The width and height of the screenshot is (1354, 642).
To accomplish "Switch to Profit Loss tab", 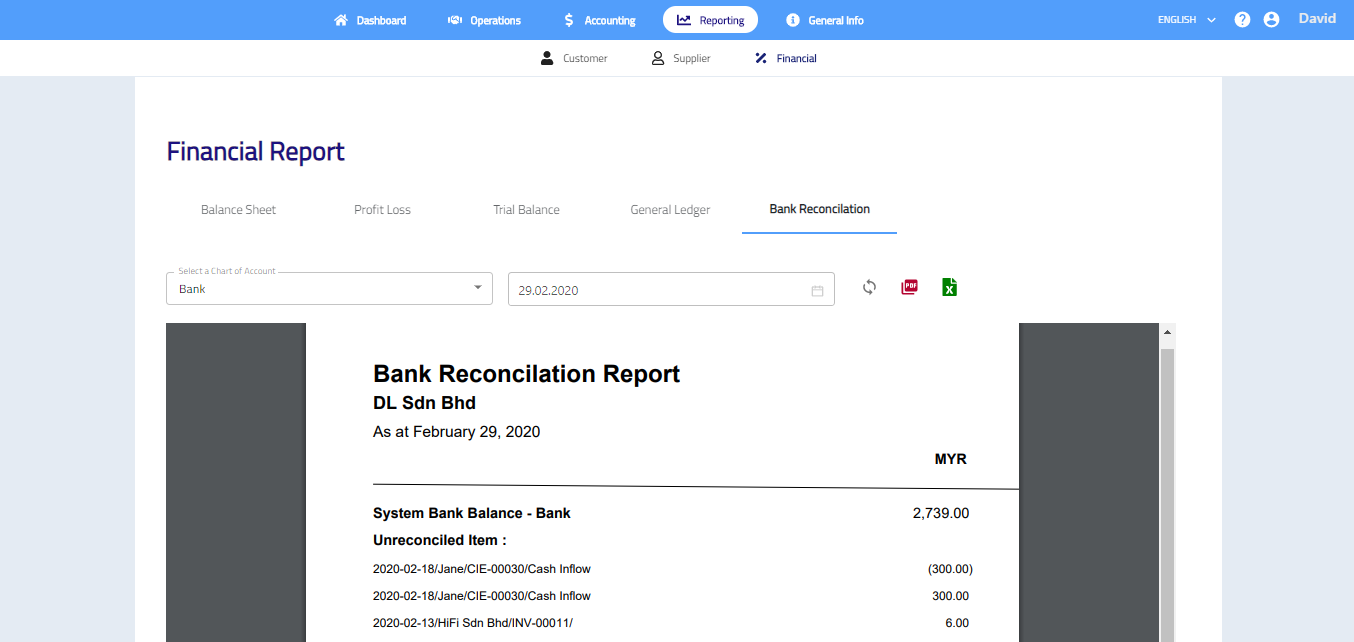I will (x=382, y=210).
